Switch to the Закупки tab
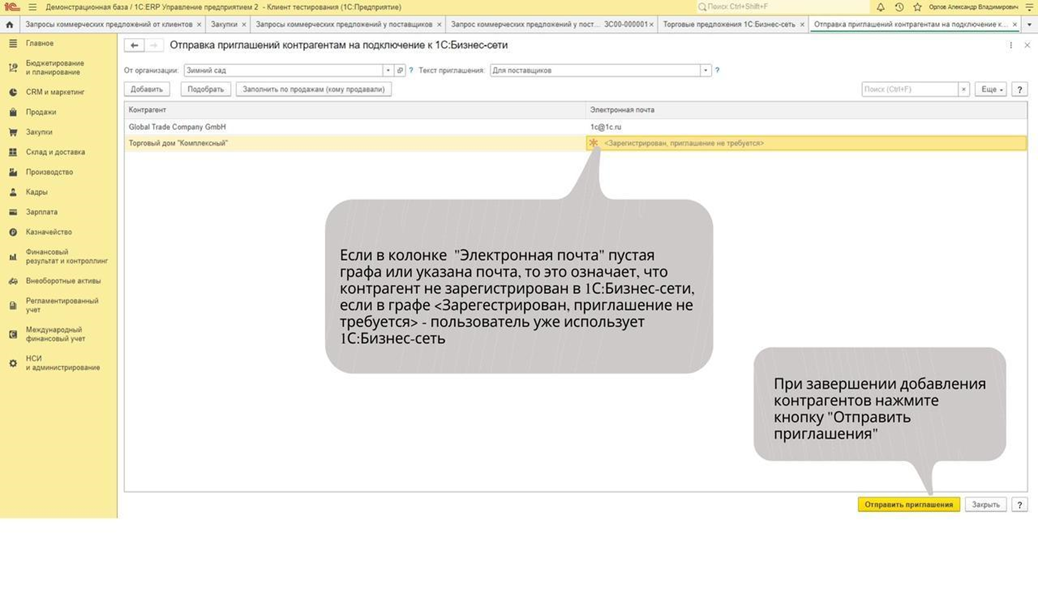This screenshot has height=599, width=1038. (224, 24)
